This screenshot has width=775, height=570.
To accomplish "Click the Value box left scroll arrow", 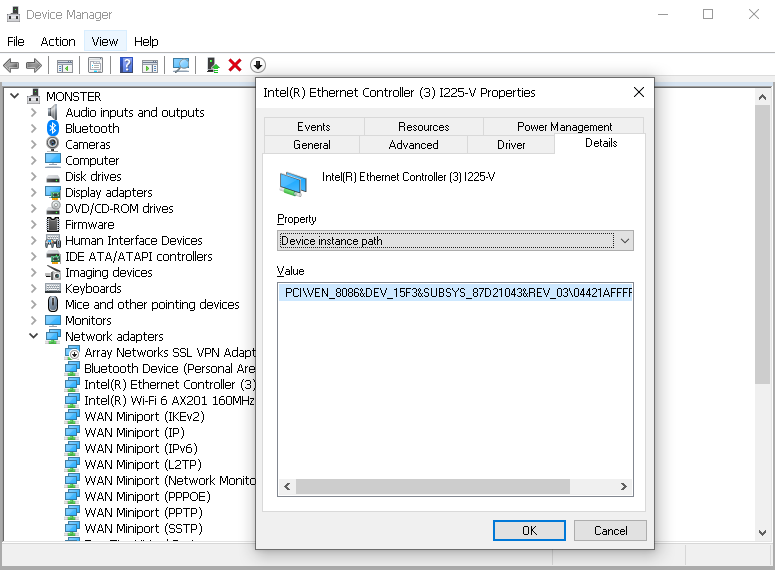I will pos(287,486).
